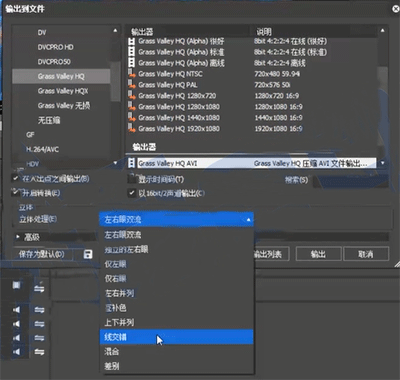Select DVCPRO50 in the category list
Viewport: 400px width, 380px height.
(54, 62)
